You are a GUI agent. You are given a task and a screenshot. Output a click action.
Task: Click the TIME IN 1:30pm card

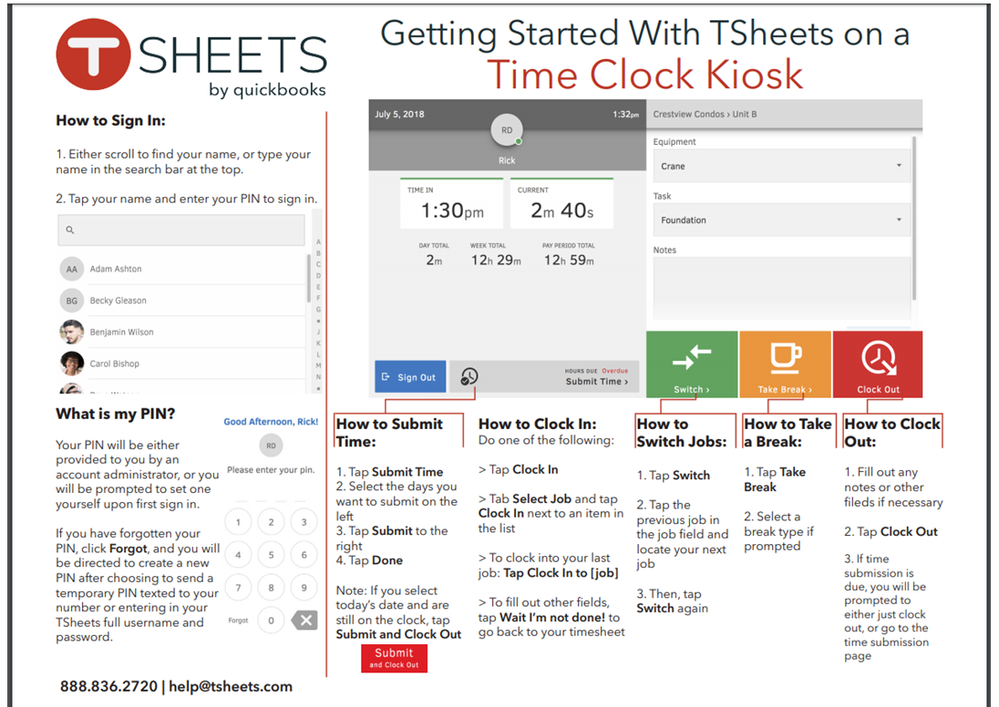(x=452, y=203)
